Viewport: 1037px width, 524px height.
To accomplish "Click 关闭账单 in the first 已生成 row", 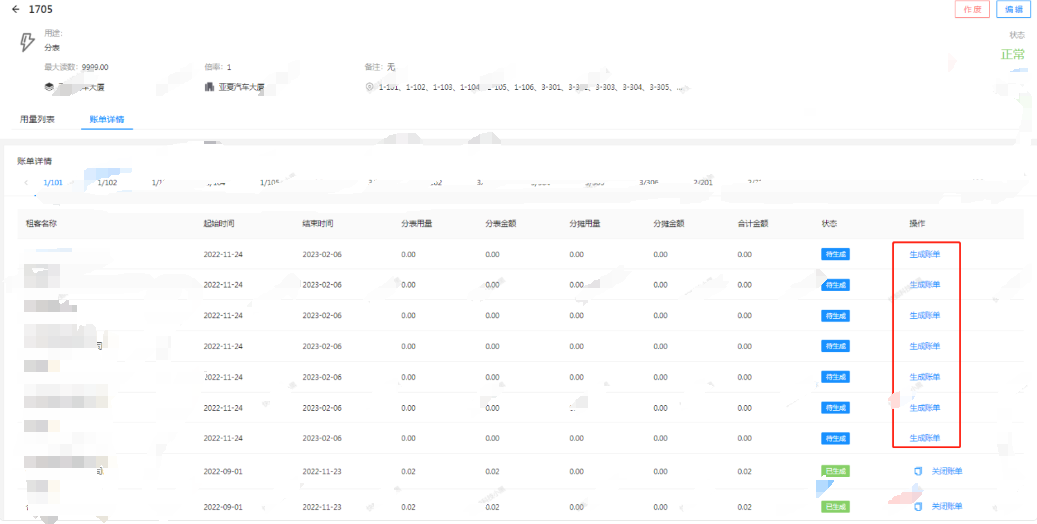I will [946, 470].
